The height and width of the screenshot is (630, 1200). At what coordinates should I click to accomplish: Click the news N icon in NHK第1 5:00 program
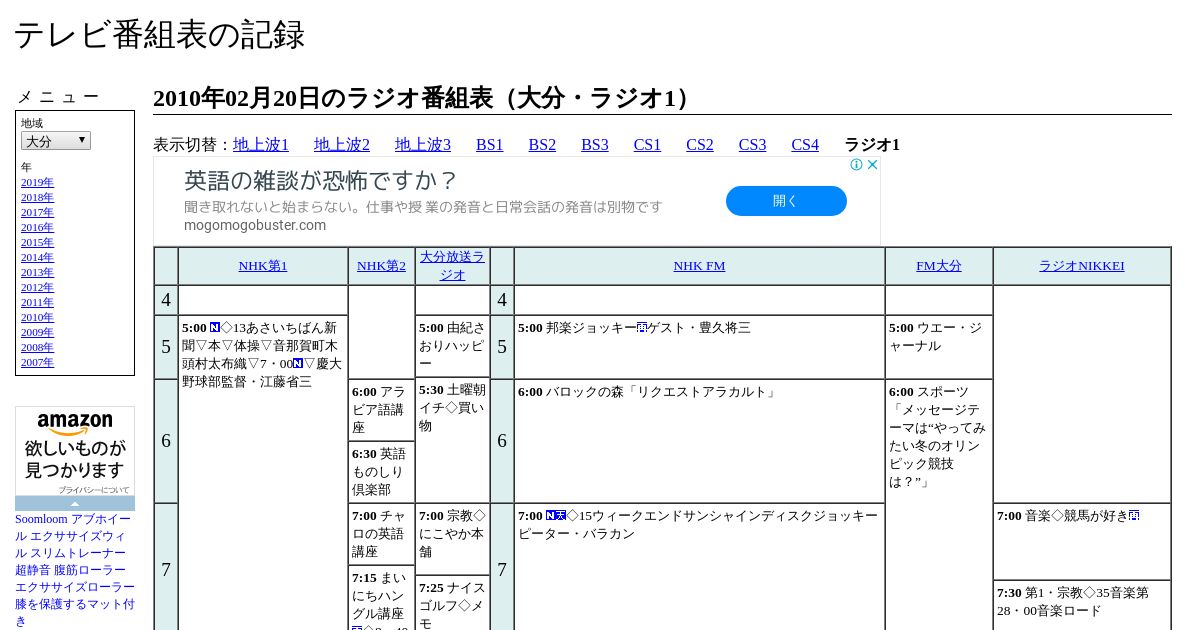click(215, 327)
